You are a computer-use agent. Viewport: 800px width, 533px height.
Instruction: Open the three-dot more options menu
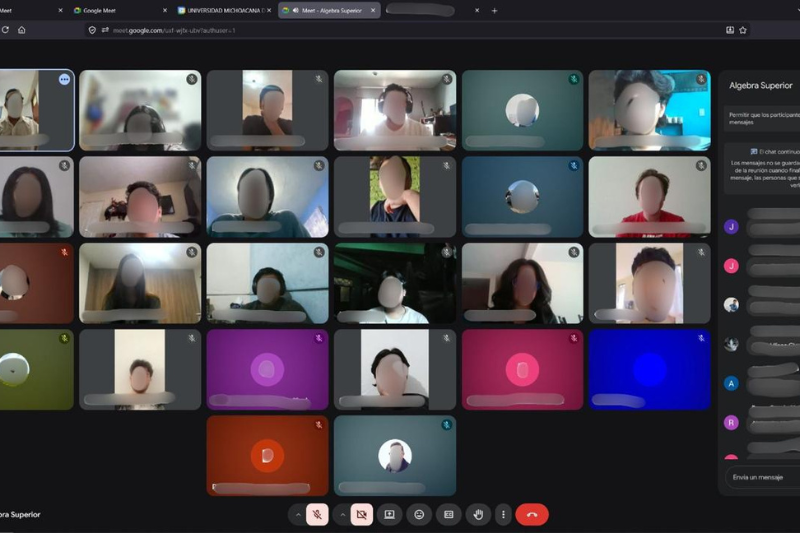pyautogui.click(x=503, y=514)
